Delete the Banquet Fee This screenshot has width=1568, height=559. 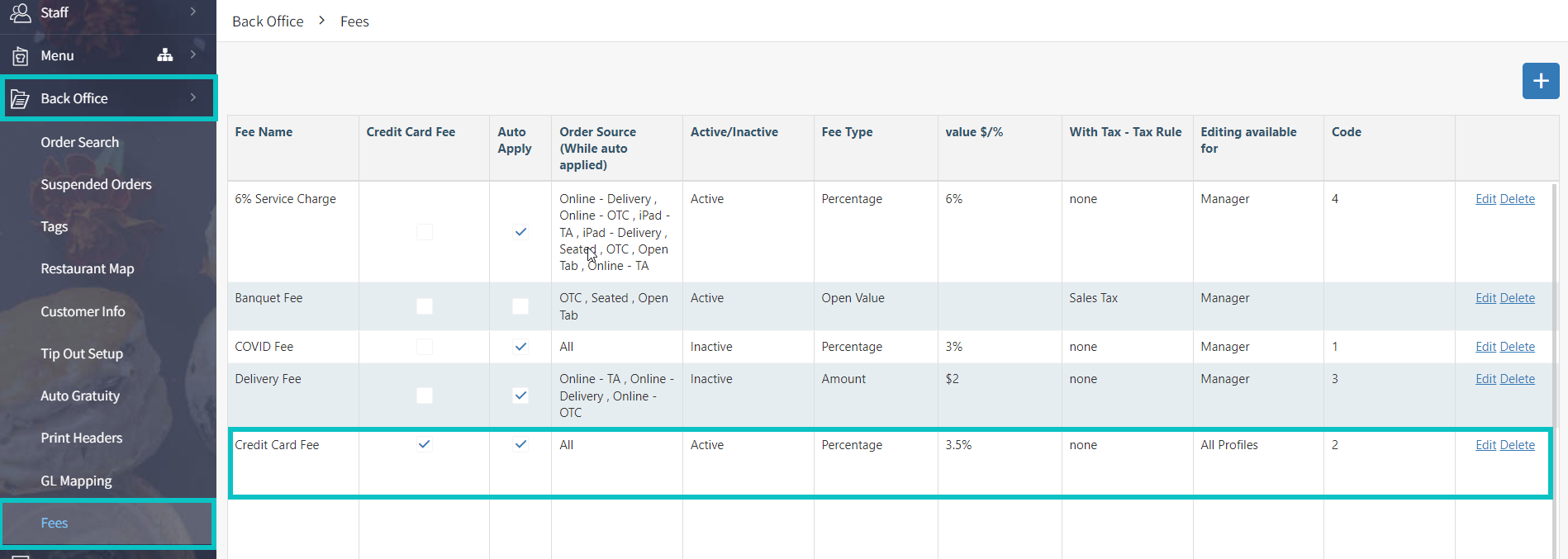(1518, 298)
